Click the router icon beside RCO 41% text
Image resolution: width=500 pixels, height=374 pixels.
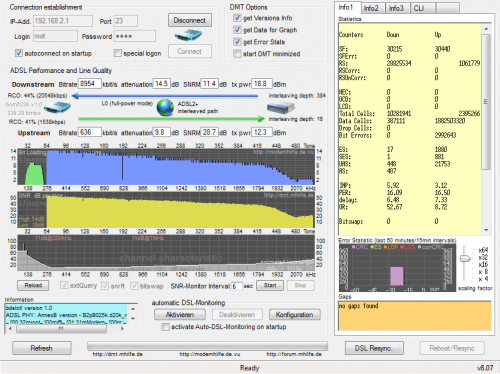coord(57,108)
